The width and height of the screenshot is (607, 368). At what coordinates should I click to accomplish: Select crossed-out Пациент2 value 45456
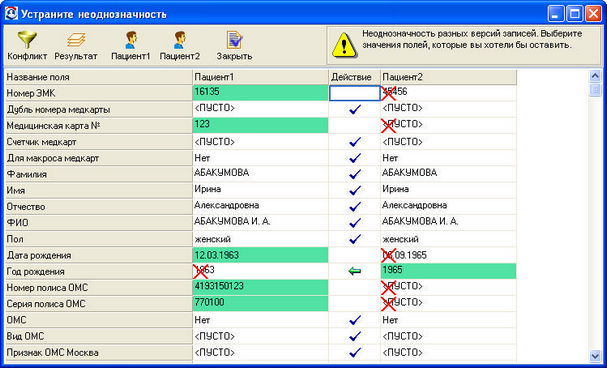[448, 93]
